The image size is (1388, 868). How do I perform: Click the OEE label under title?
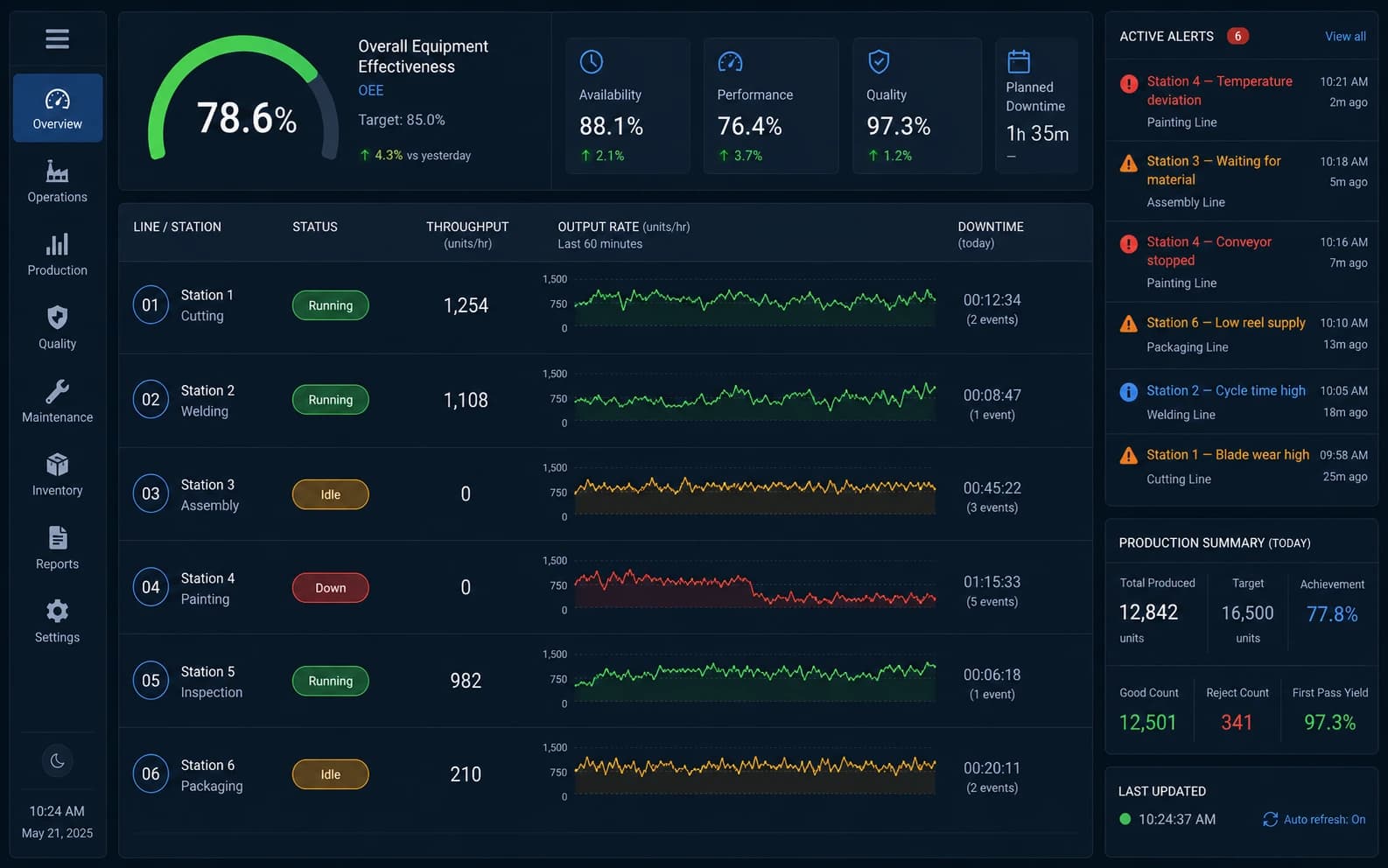point(371,90)
